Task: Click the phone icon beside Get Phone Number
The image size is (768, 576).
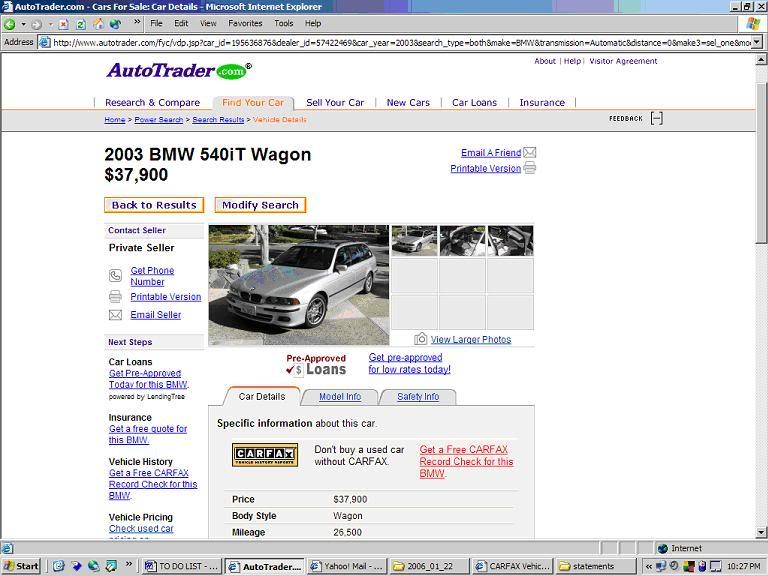Action: [x=115, y=276]
